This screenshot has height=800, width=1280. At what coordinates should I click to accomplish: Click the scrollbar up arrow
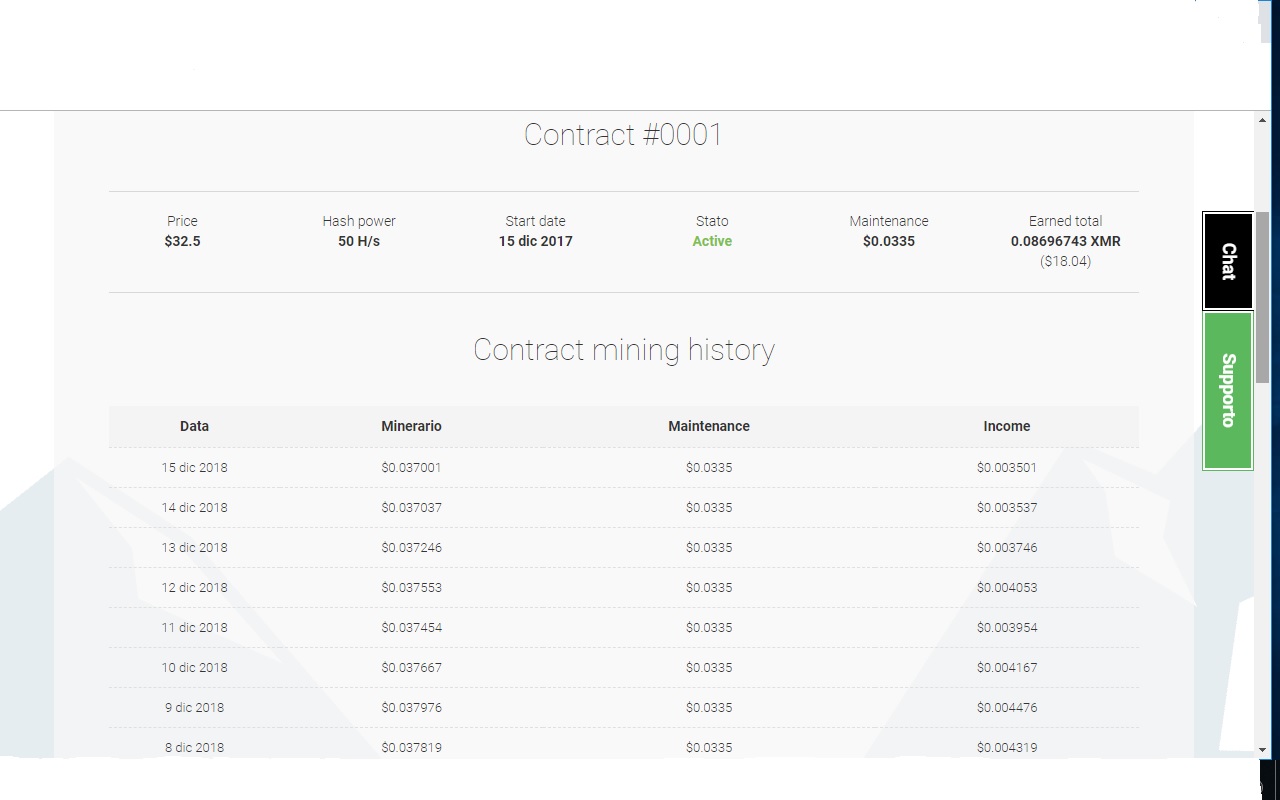tap(1263, 120)
